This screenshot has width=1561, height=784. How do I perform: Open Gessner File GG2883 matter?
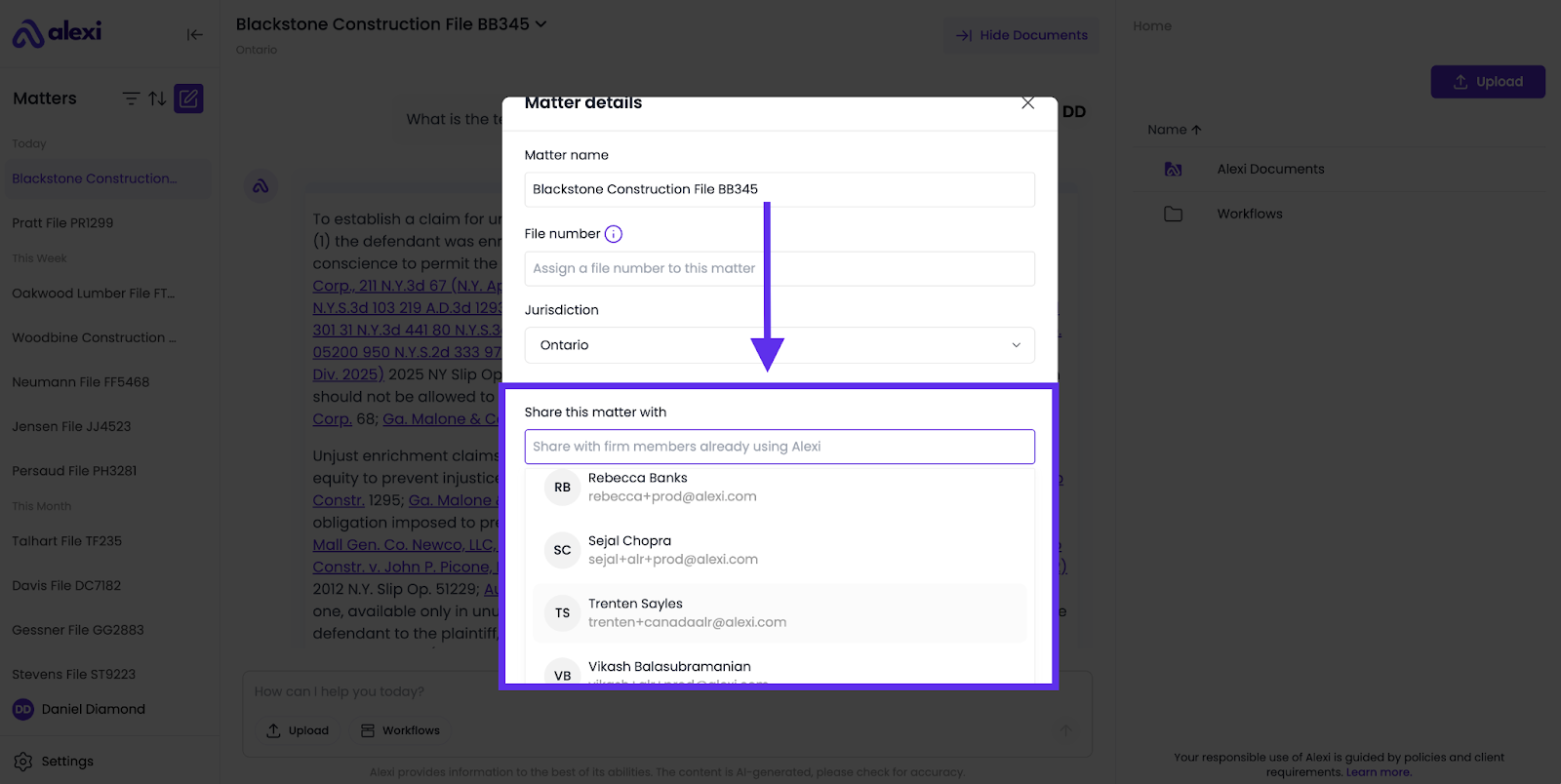point(78,630)
